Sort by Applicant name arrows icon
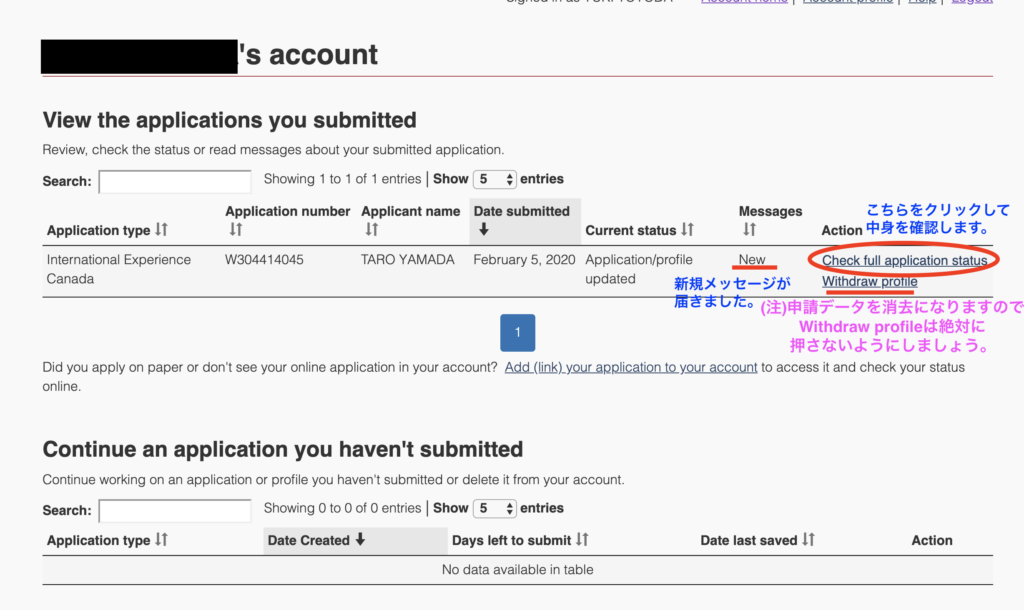This screenshot has height=610, width=1024. [x=372, y=230]
